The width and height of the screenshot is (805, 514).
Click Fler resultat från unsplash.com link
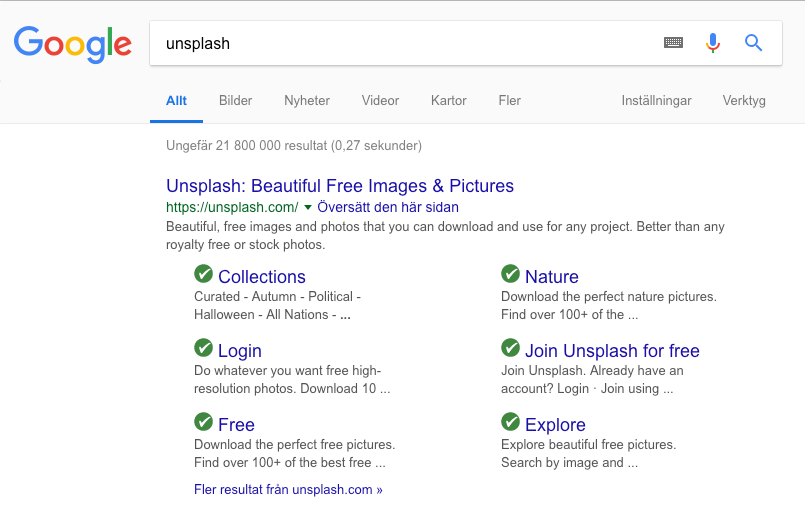(x=288, y=490)
